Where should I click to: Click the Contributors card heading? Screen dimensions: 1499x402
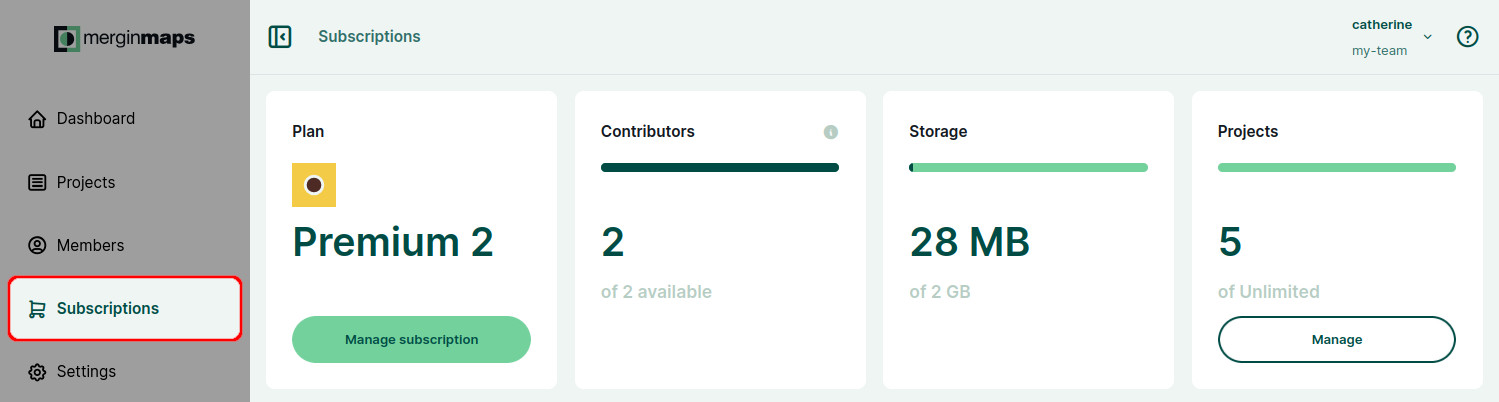point(648,132)
